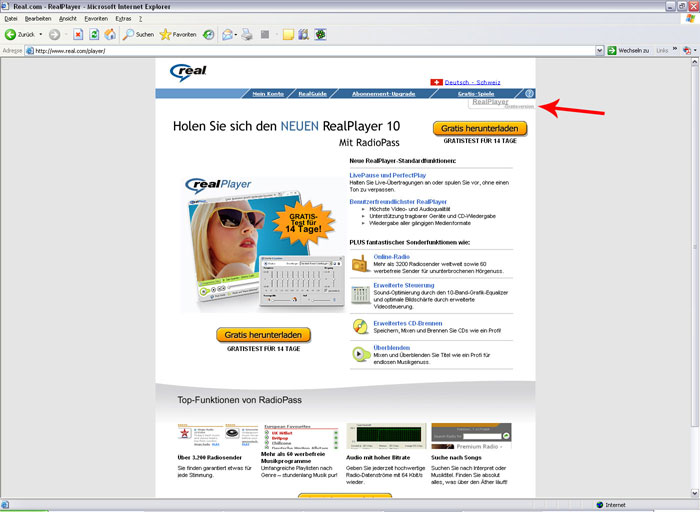This screenshot has height=512, width=700.
Task: Open the media/history green globe icon
Action: click(x=208, y=34)
